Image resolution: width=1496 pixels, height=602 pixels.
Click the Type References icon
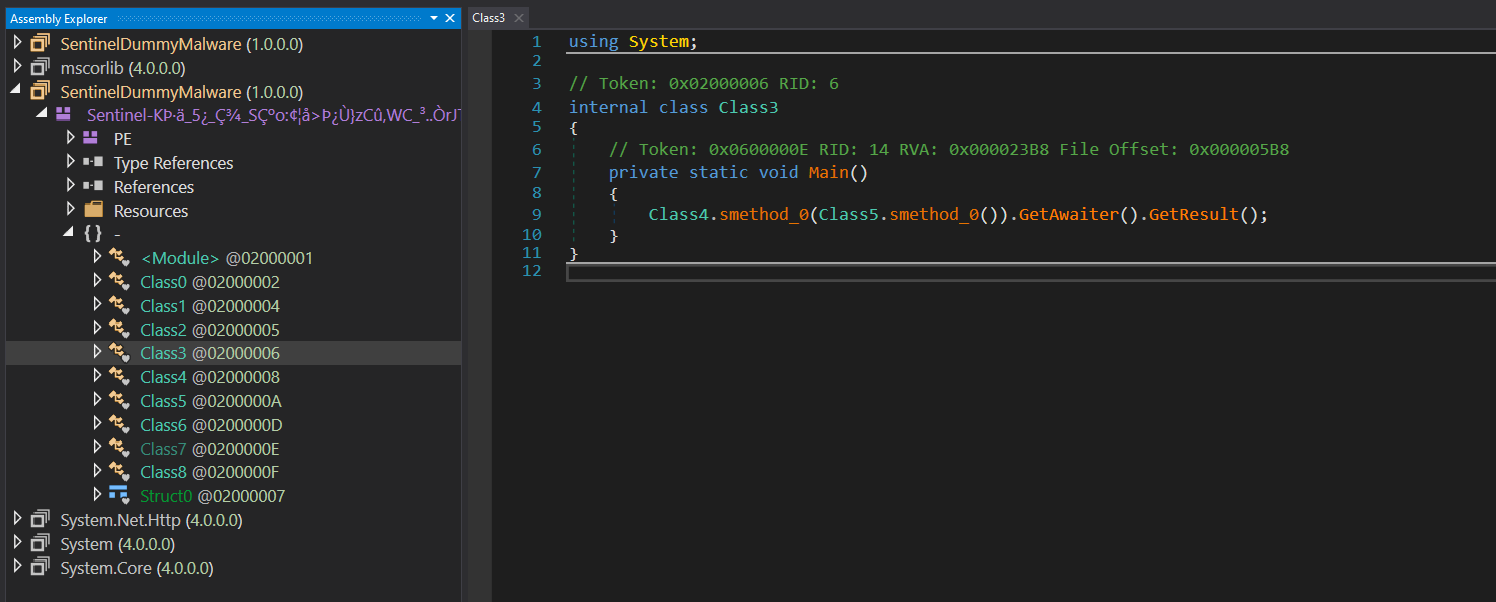pos(92,162)
